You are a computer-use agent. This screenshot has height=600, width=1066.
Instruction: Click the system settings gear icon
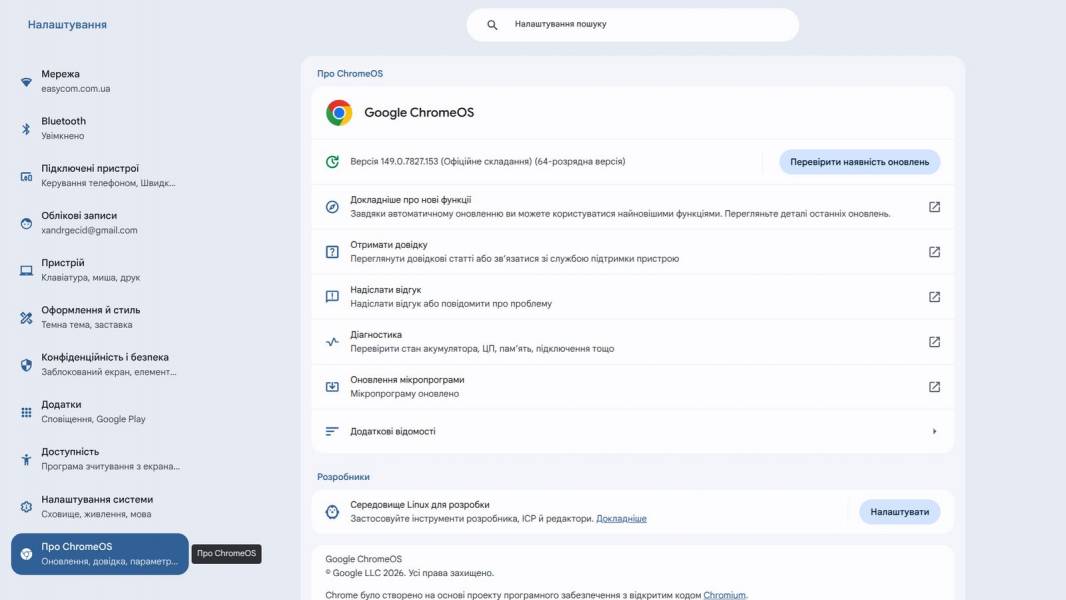pyautogui.click(x=26, y=506)
